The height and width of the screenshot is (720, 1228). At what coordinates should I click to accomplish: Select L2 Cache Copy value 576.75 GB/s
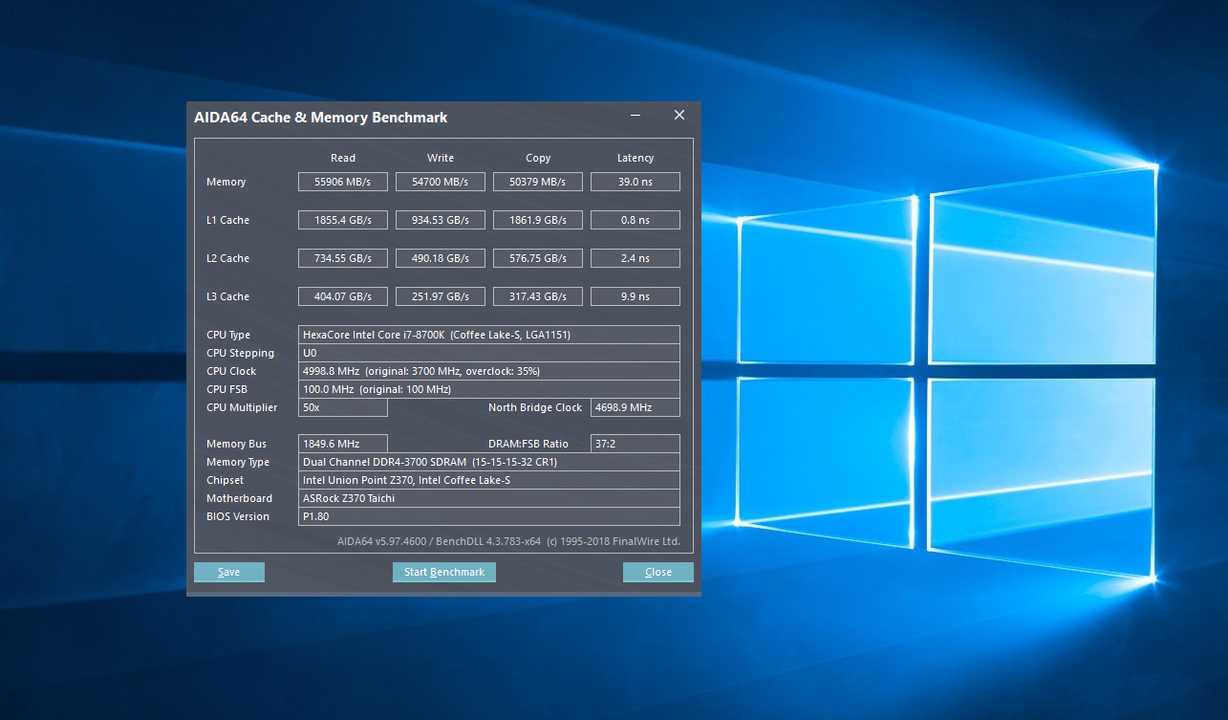coord(538,258)
